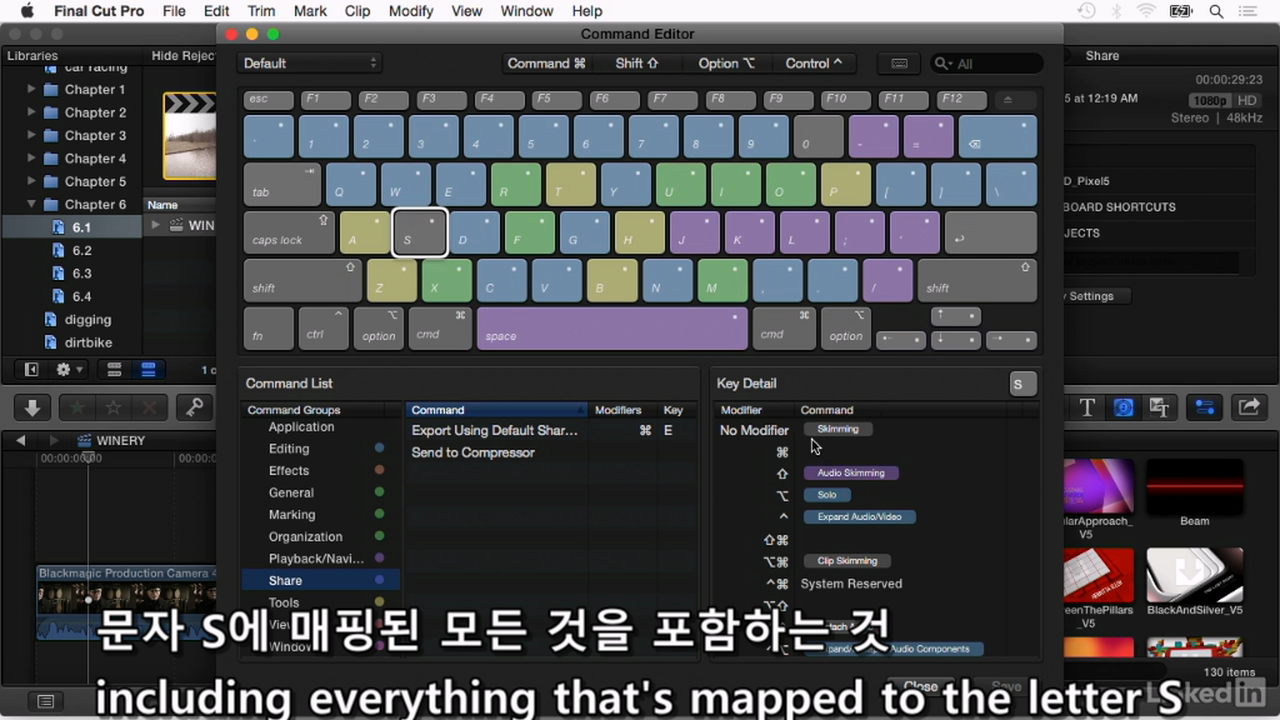The image size is (1280, 720).
Task: Select the Share command group
Action: pos(320,581)
